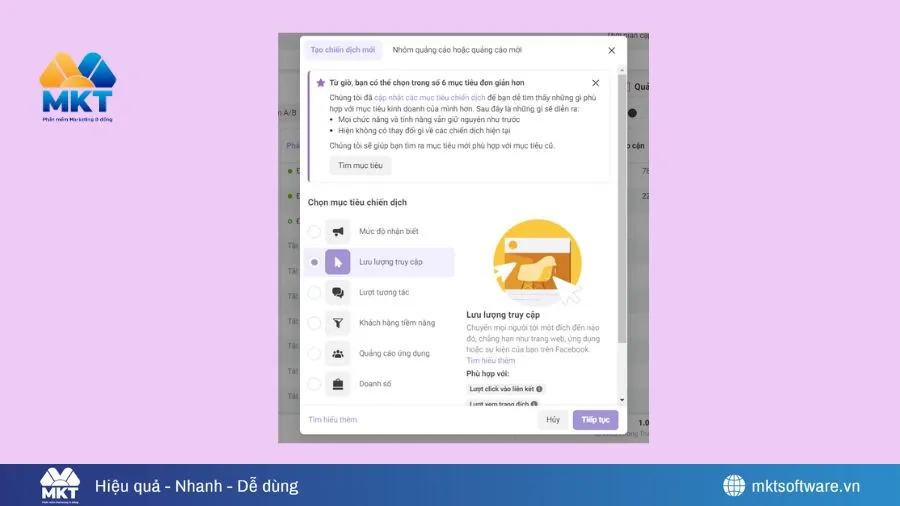Open Tìm hiểu thêm link under traffic description

point(491,360)
